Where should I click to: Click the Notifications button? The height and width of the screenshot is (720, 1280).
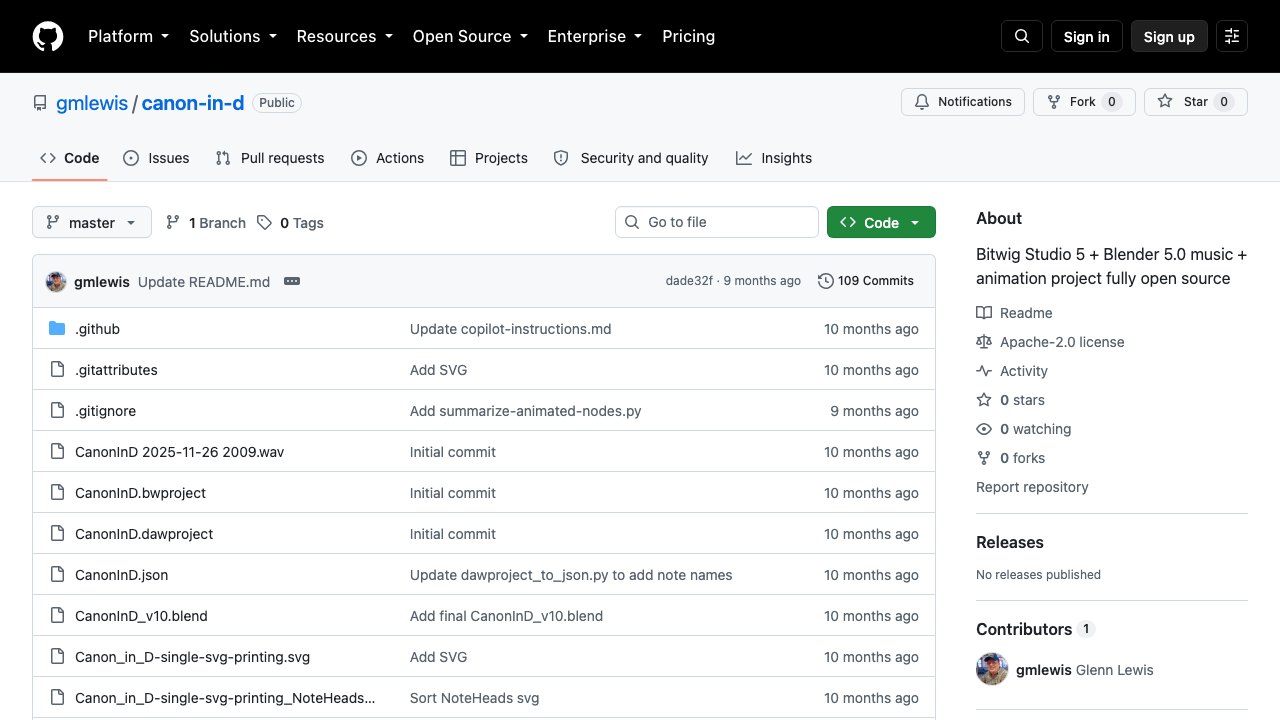[x=963, y=102]
